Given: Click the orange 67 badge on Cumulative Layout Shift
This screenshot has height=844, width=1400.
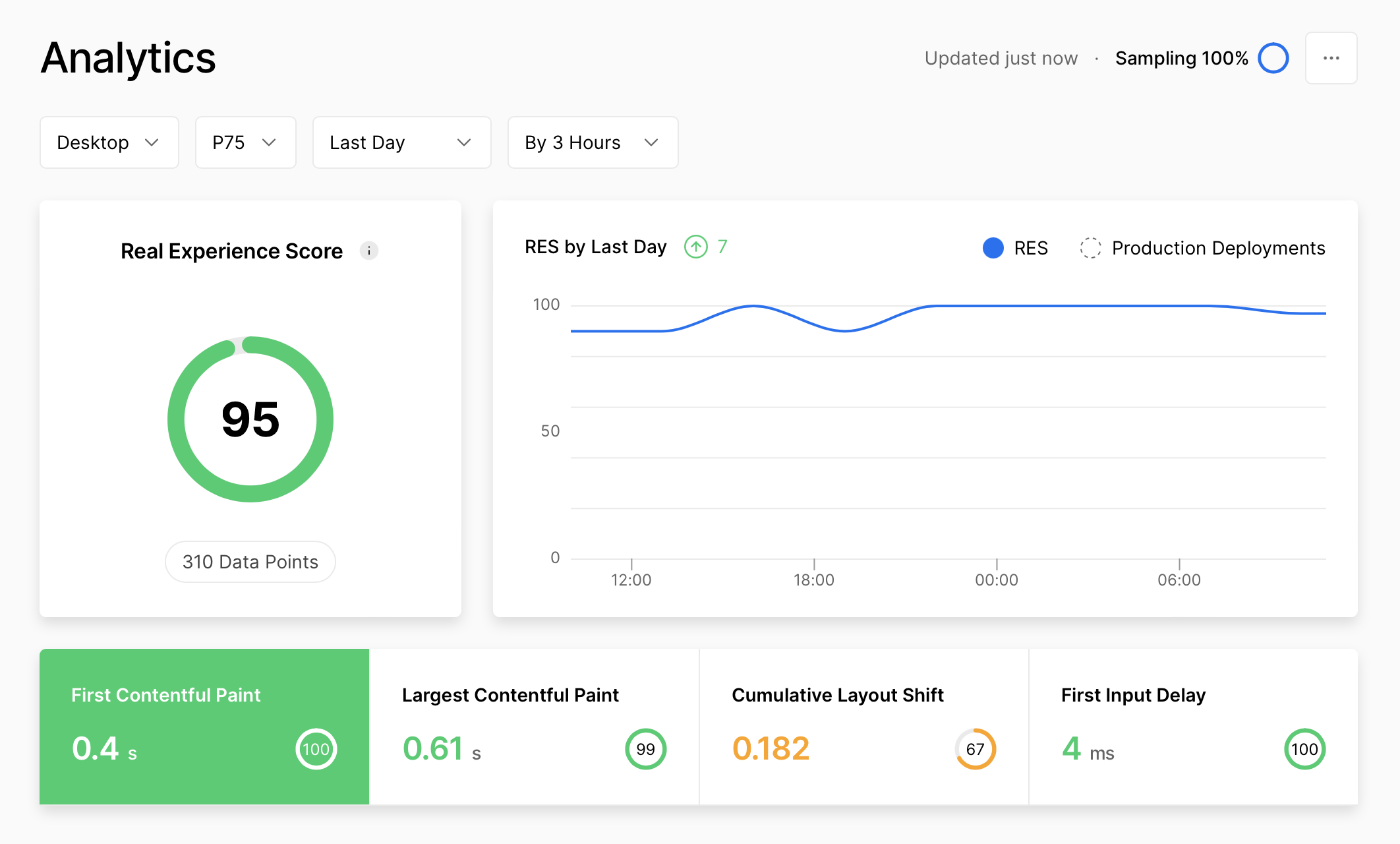Looking at the screenshot, I should pos(975,748).
